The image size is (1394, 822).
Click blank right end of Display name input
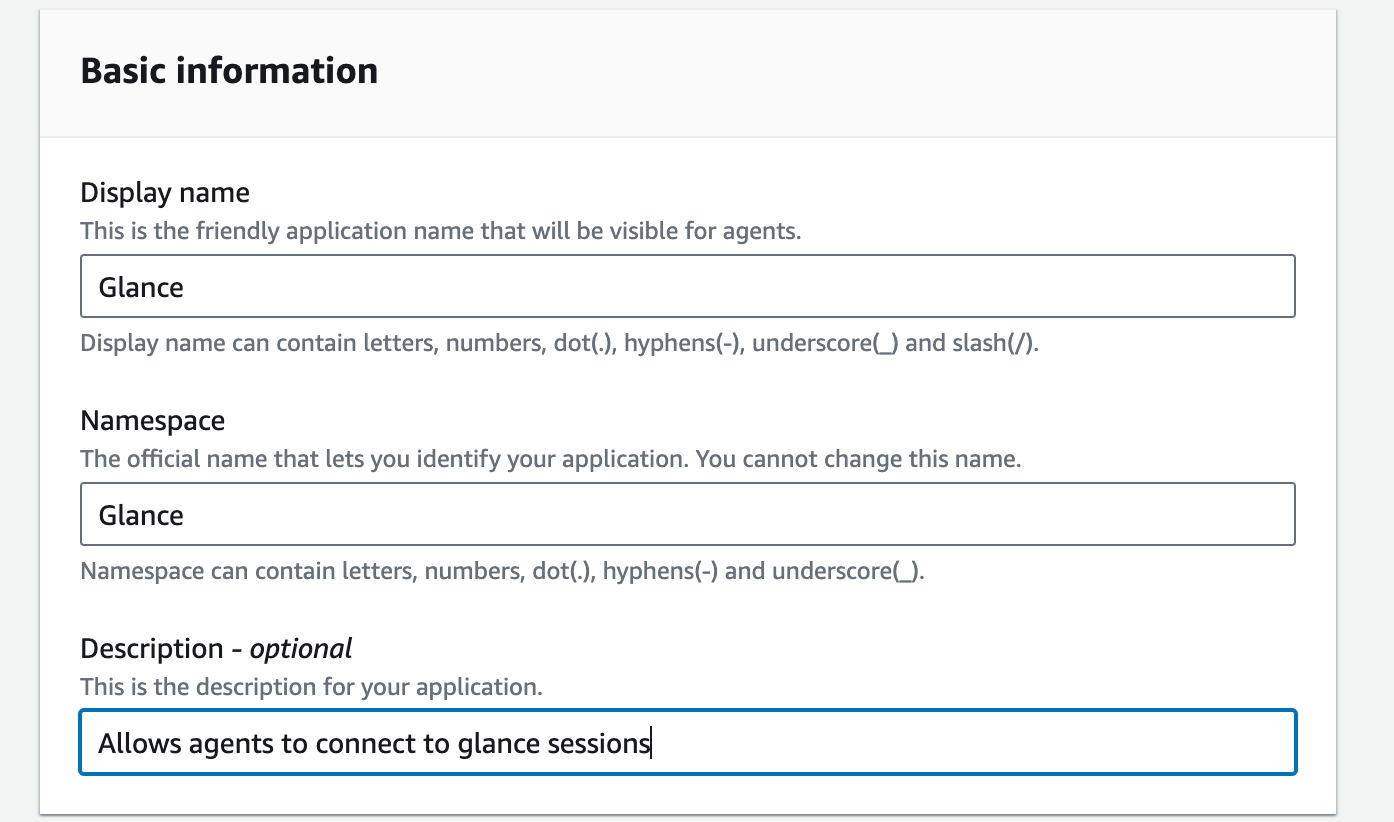[1240, 287]
